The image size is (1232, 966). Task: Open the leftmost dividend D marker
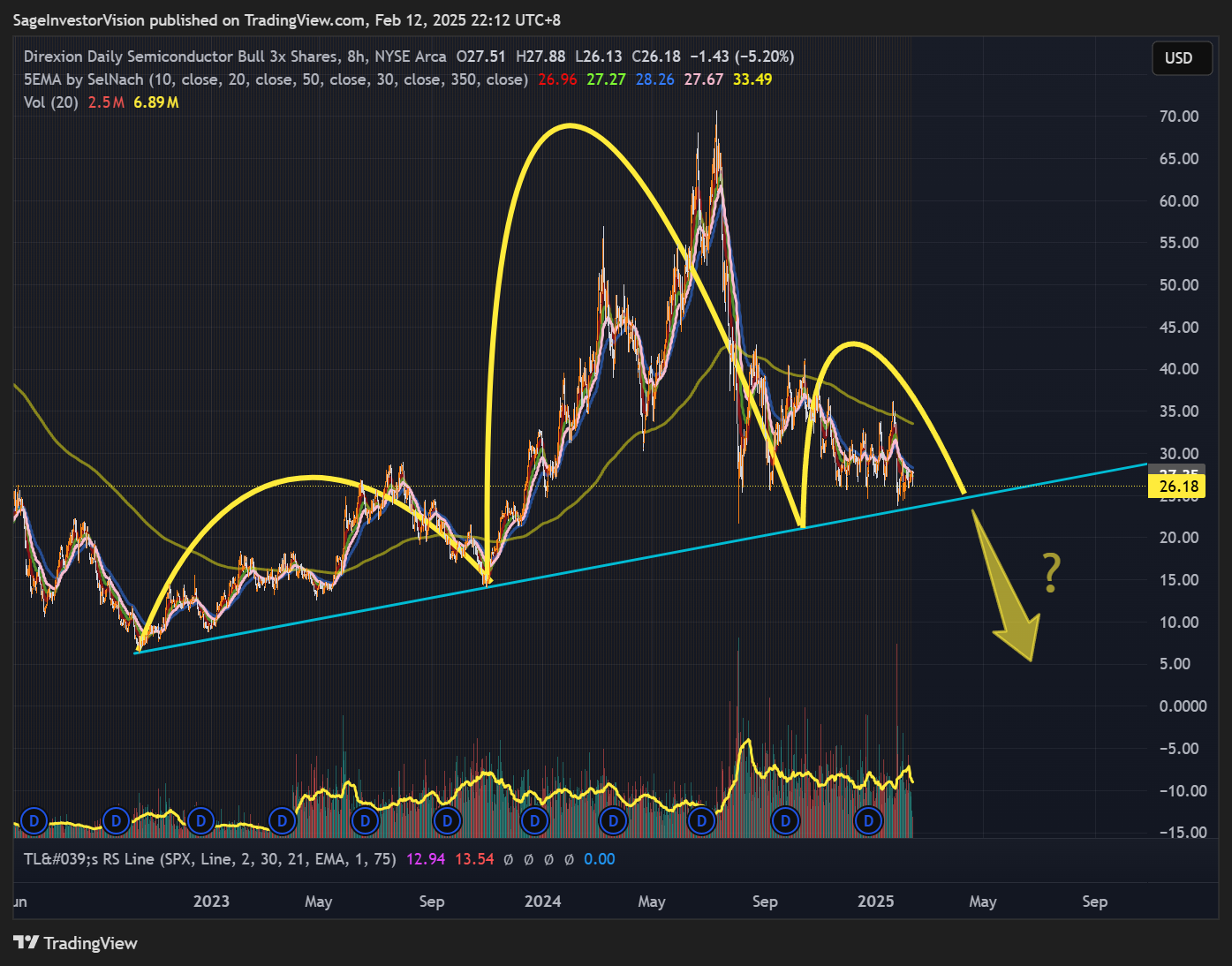[x=34, y=821]
